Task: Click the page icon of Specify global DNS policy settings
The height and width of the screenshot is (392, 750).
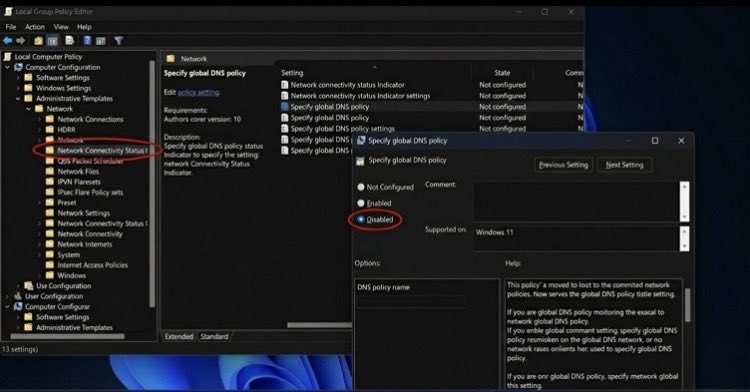Action: pyautogui.click(x=285, y=129)
